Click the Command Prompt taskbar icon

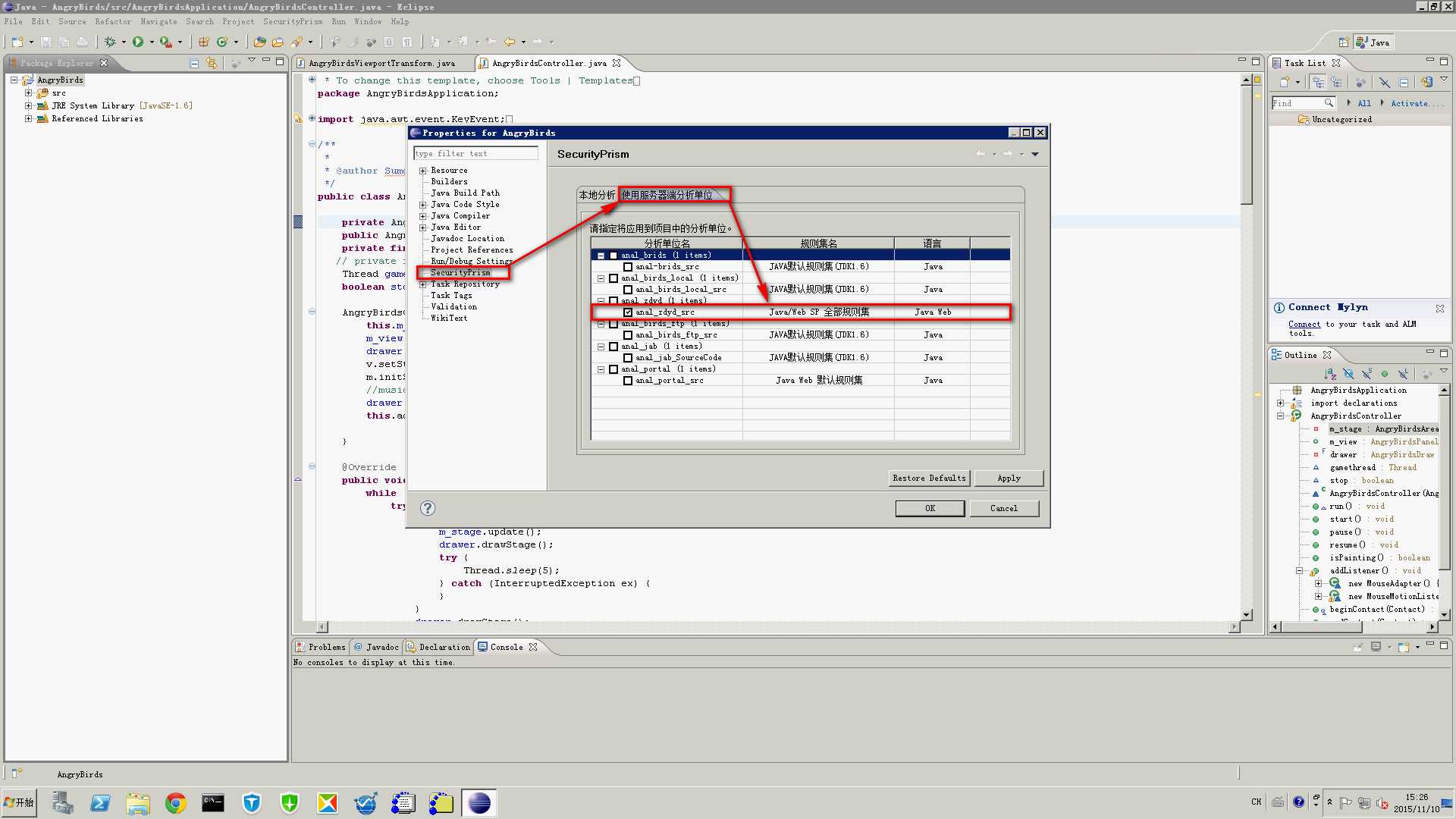pos(213,803)
